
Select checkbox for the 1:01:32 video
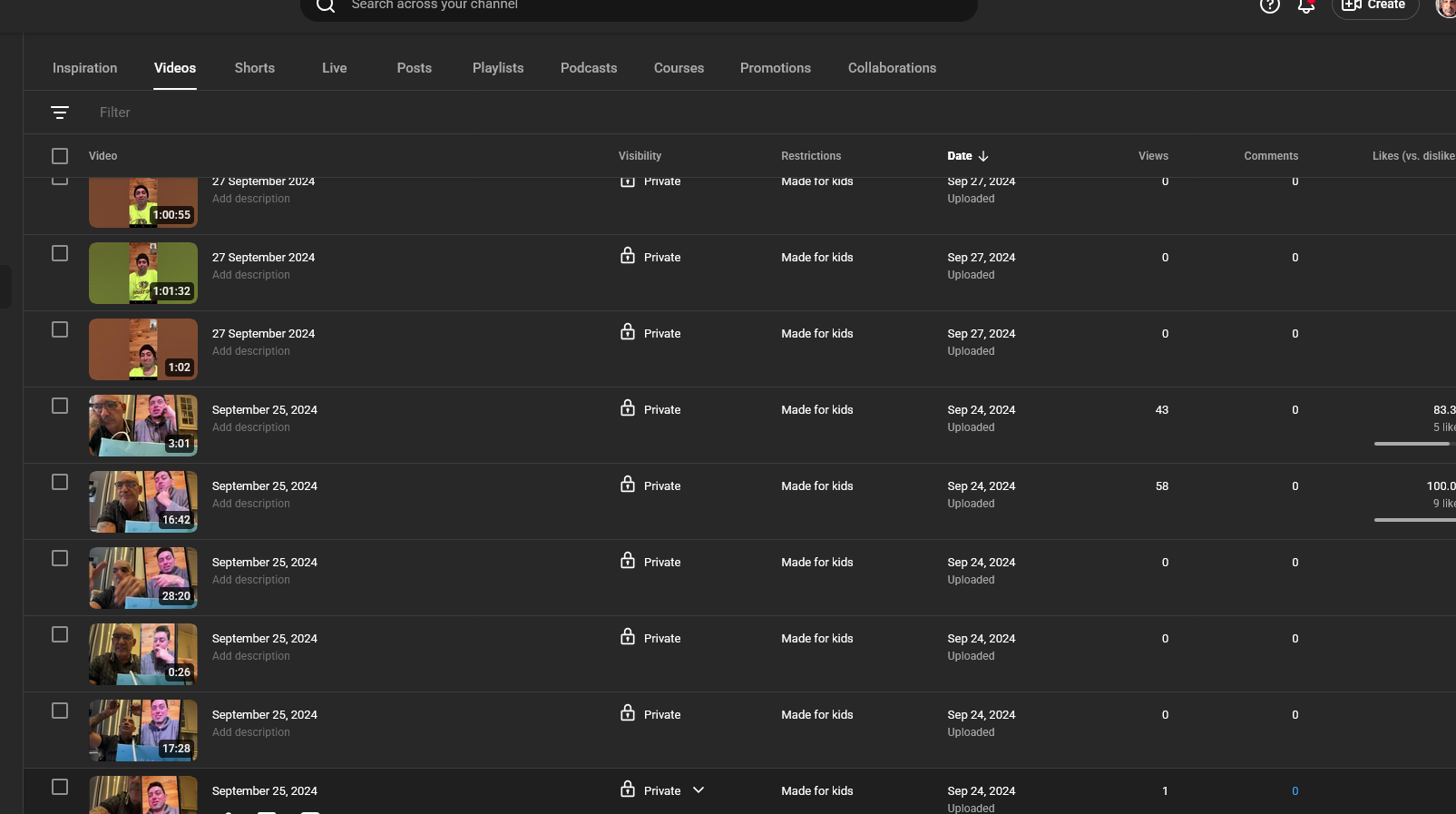[60, 253]
